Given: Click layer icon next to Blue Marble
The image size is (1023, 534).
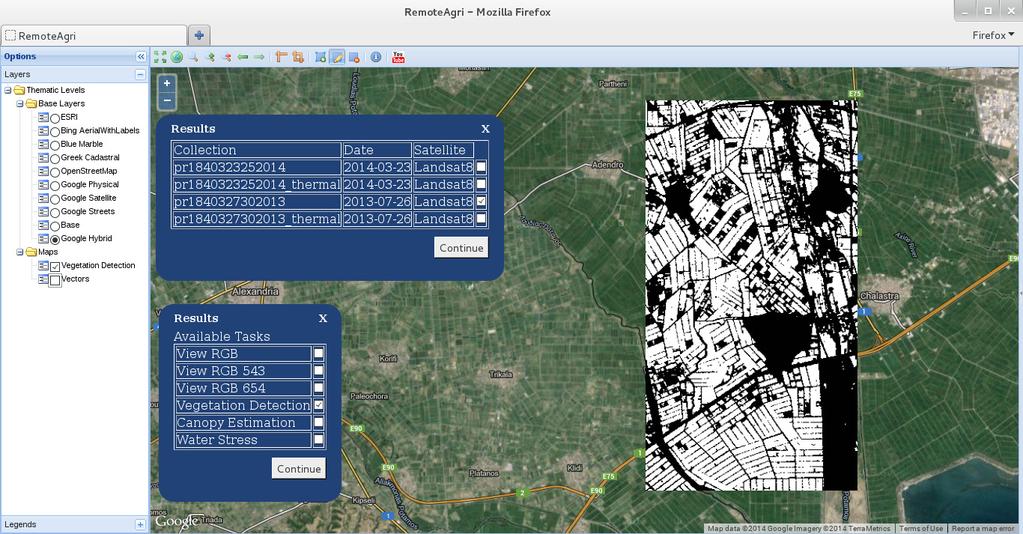Looking at the screenshot, I should click(44, 144).
